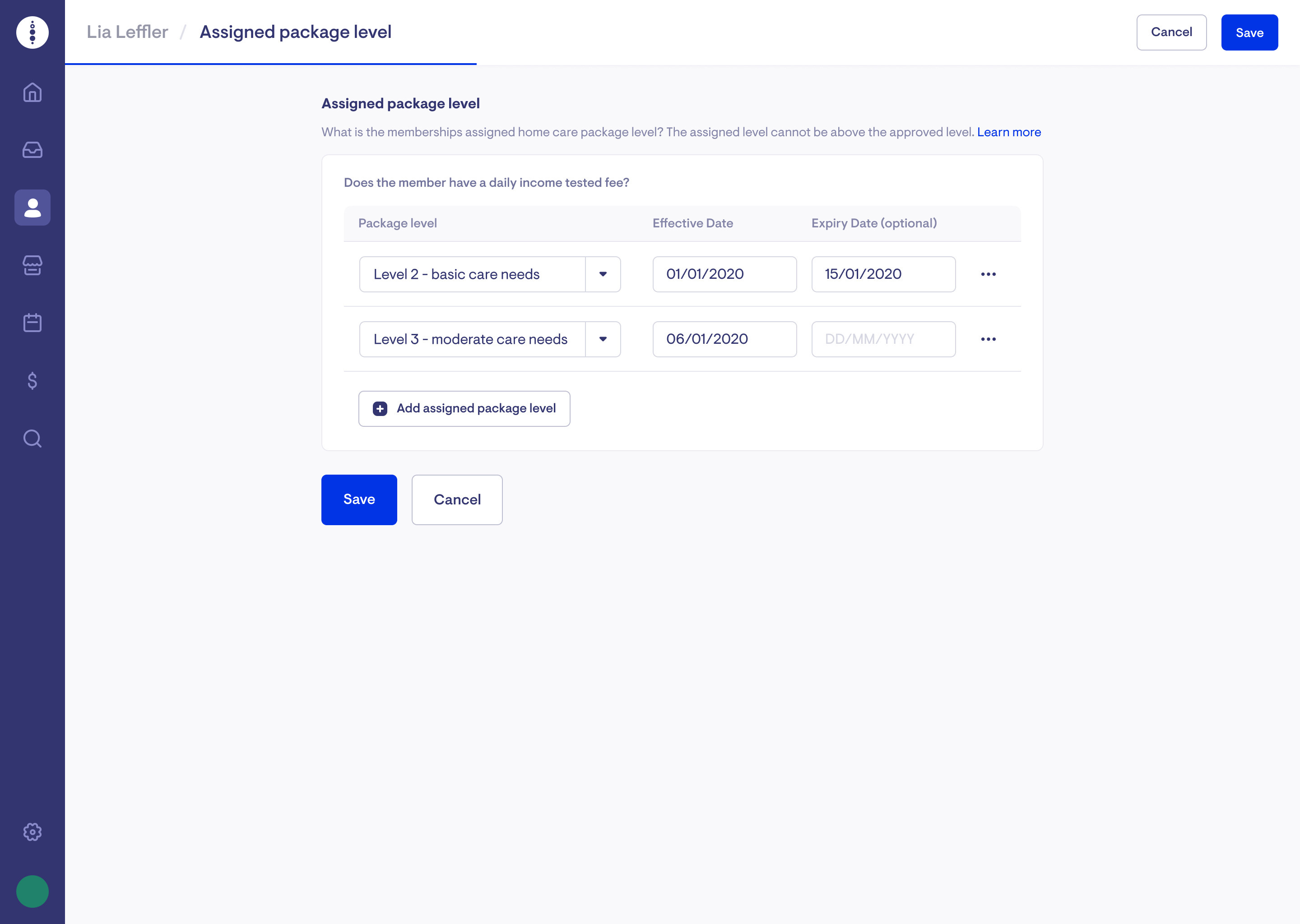Go to Lia Leffler breadcrumb
This screenshot has width=1300, height=924.
pos(127,32)
